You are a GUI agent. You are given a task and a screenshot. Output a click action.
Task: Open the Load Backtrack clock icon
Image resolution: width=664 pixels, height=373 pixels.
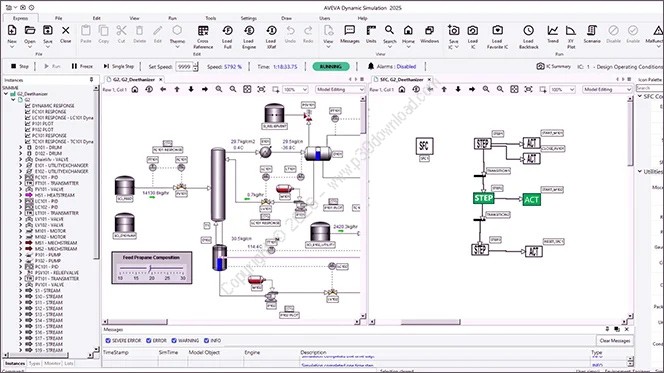[528, 30]
